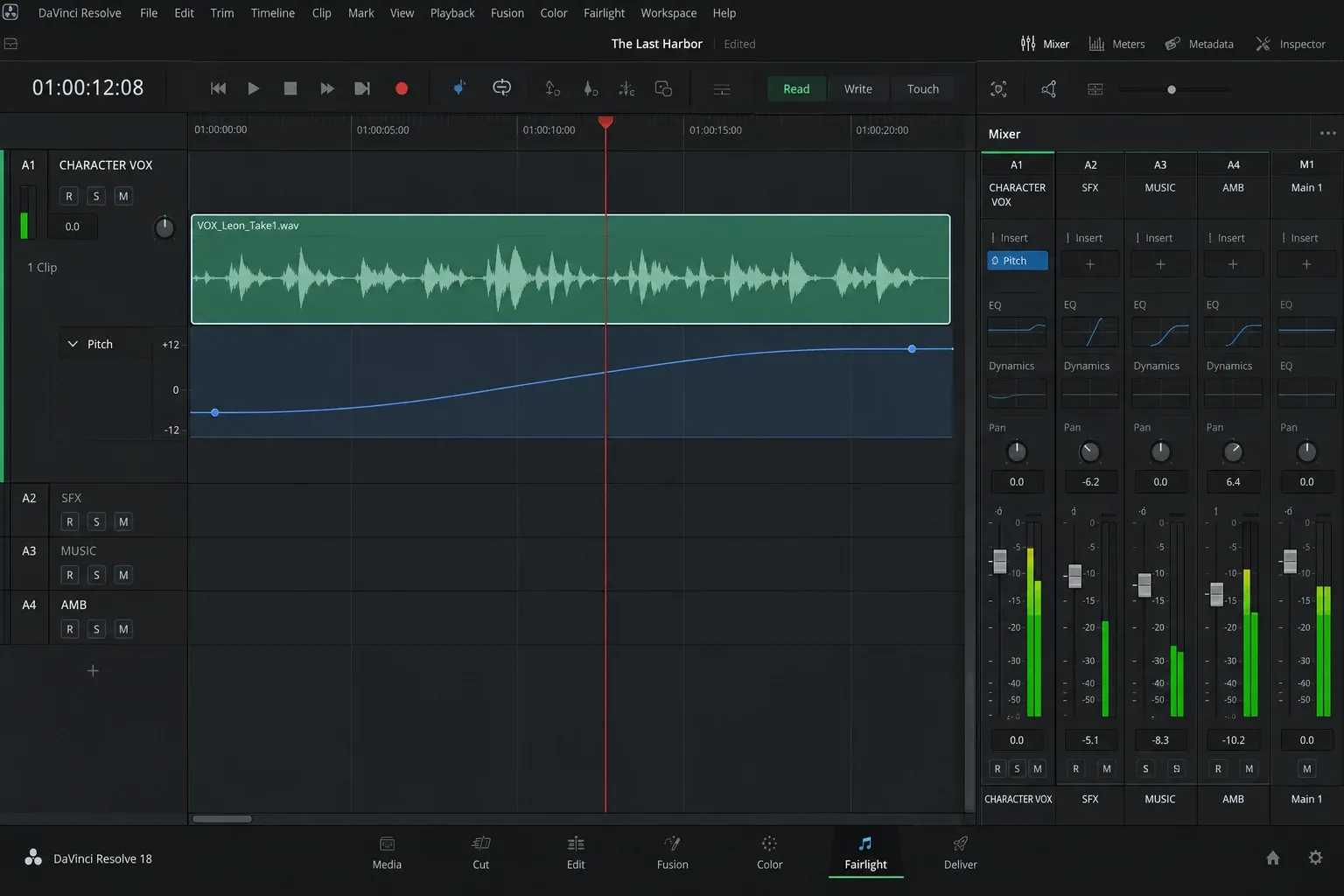Image resolution: width=1344 pixels, height=896 pixels.
Task: Click the add track plus icon
Action: point(93,671)
